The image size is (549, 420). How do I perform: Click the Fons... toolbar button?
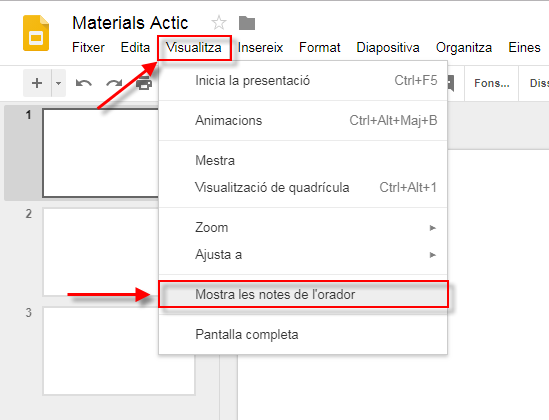[x=492, y=83]
